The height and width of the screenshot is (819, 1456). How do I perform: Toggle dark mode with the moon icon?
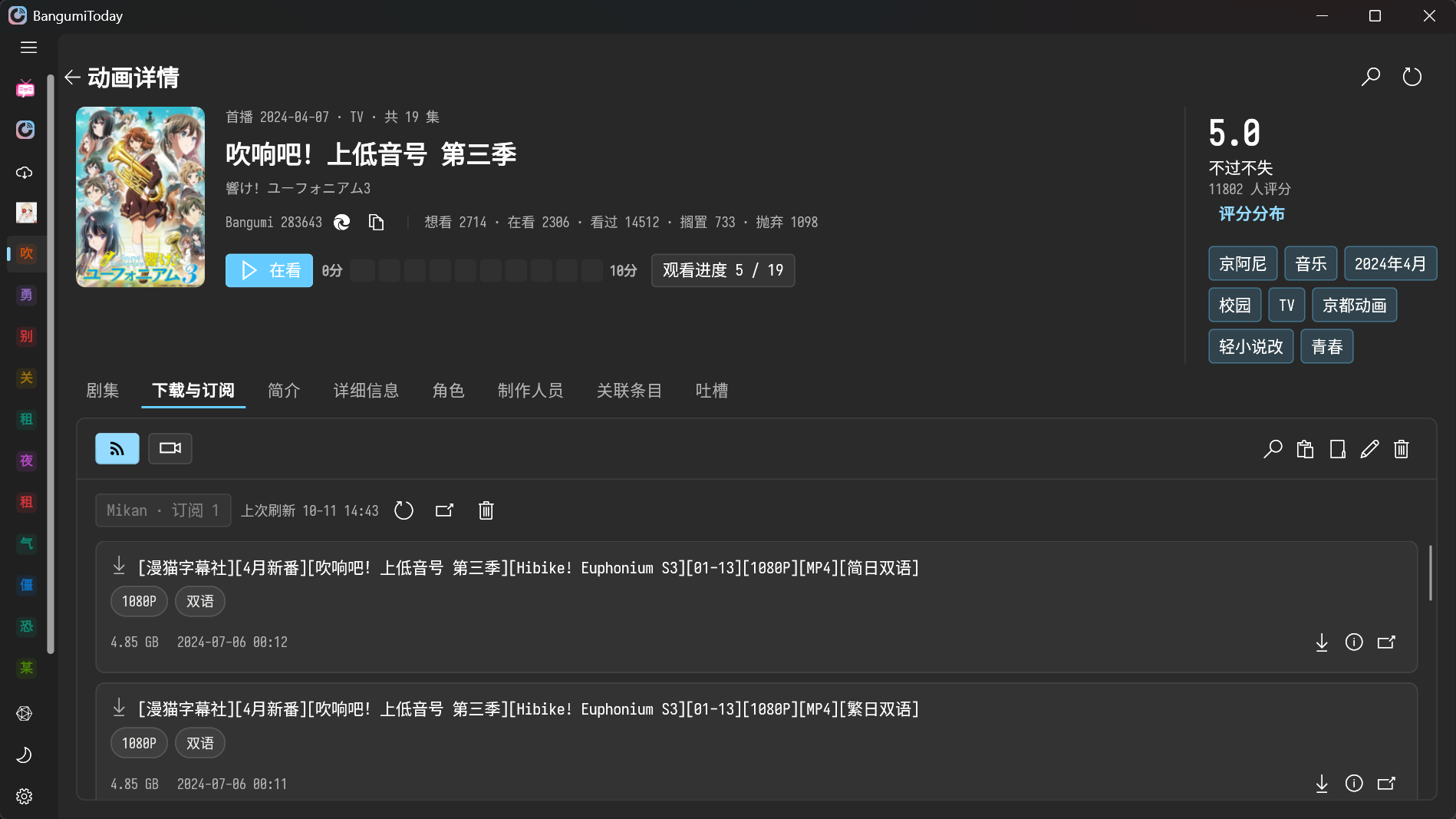[x=25, y=755]
